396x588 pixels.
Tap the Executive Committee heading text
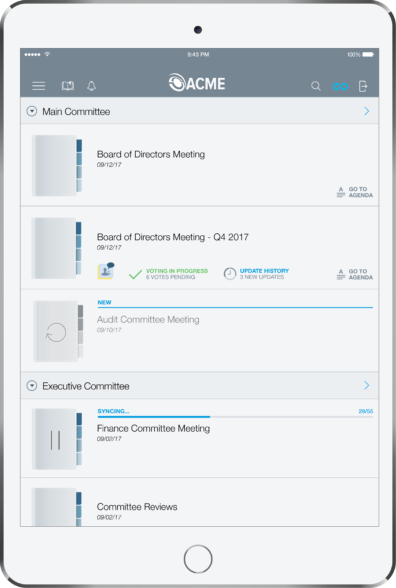86,386
